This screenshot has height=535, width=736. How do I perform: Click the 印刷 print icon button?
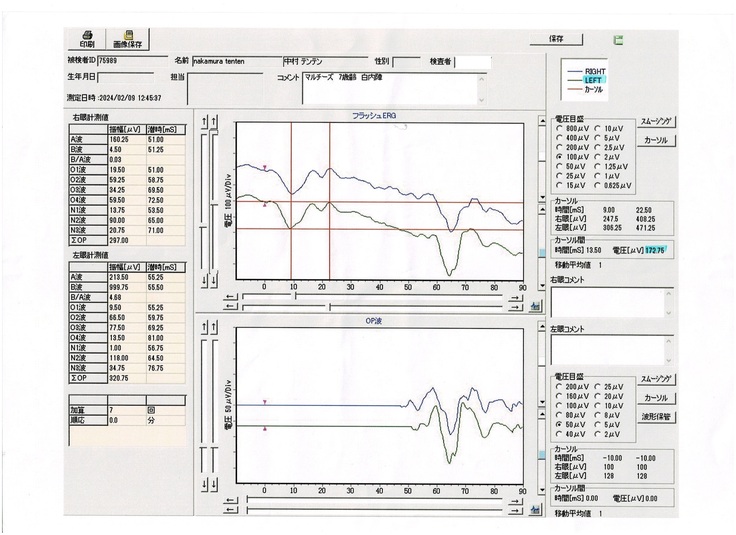click(x=87, y=39)
